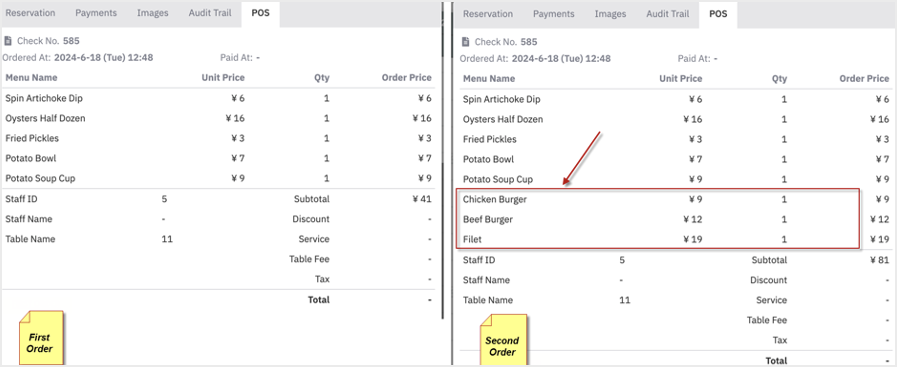The width and height of the screenshot is (897, 367).
Task: Click Menu Name column header in left panel
Action: click(31, 78)
